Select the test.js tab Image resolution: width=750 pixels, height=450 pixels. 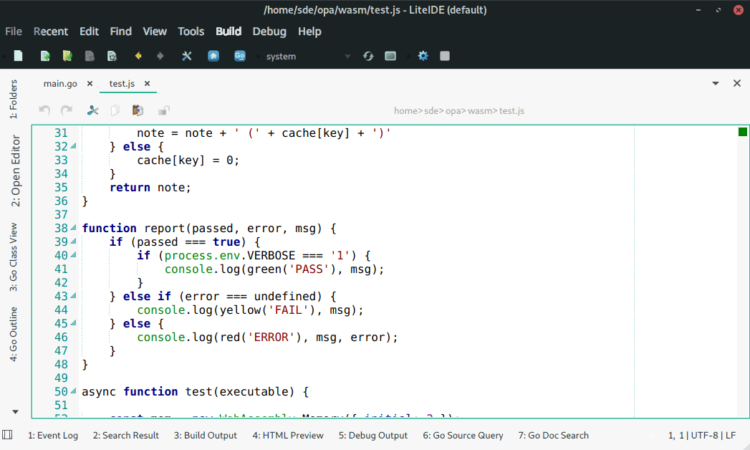pyautogui.click(x=122, y=84)
